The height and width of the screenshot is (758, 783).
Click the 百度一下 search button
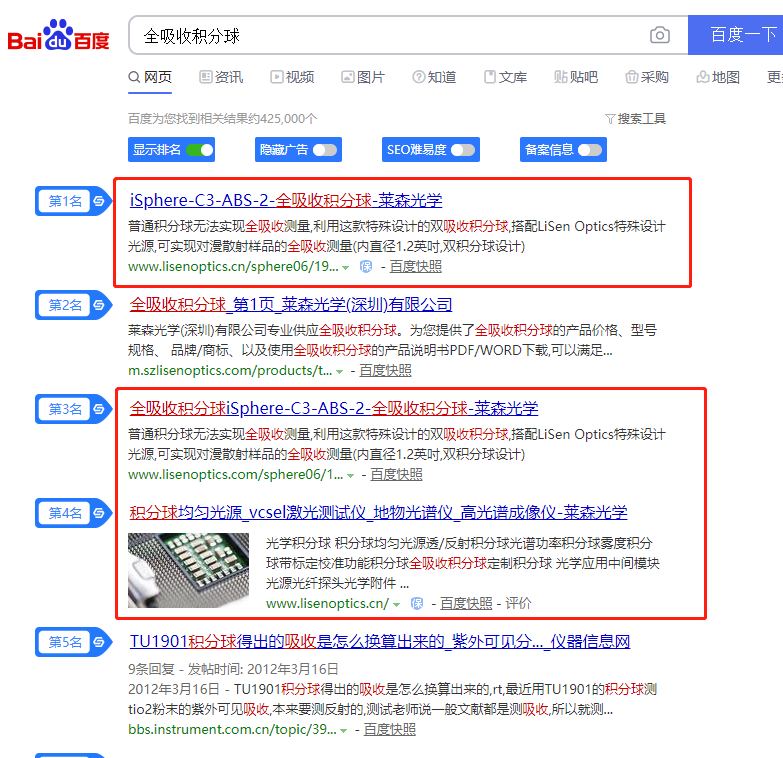click(736, 35)
